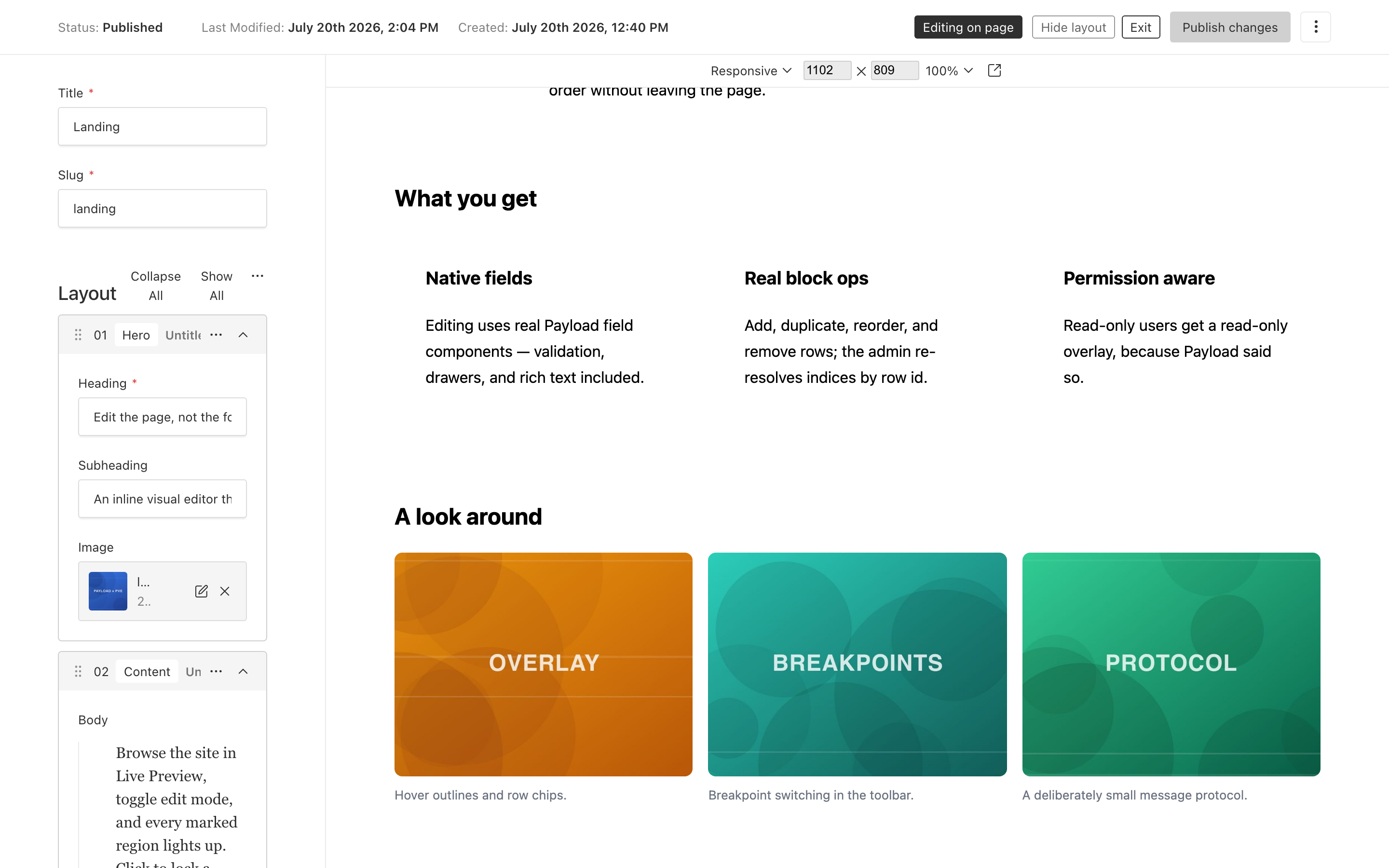
Task: Click the Last Modified timestamp
Action: click(x=320, y=27)
